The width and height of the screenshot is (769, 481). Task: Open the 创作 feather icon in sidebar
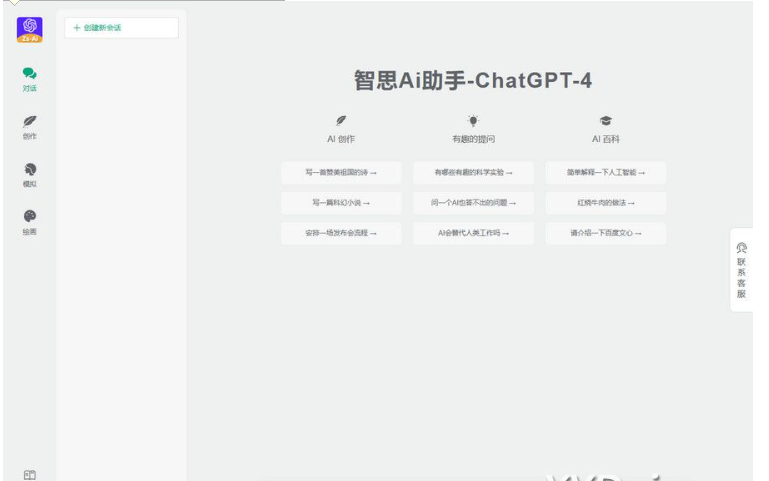coord(29,126)
